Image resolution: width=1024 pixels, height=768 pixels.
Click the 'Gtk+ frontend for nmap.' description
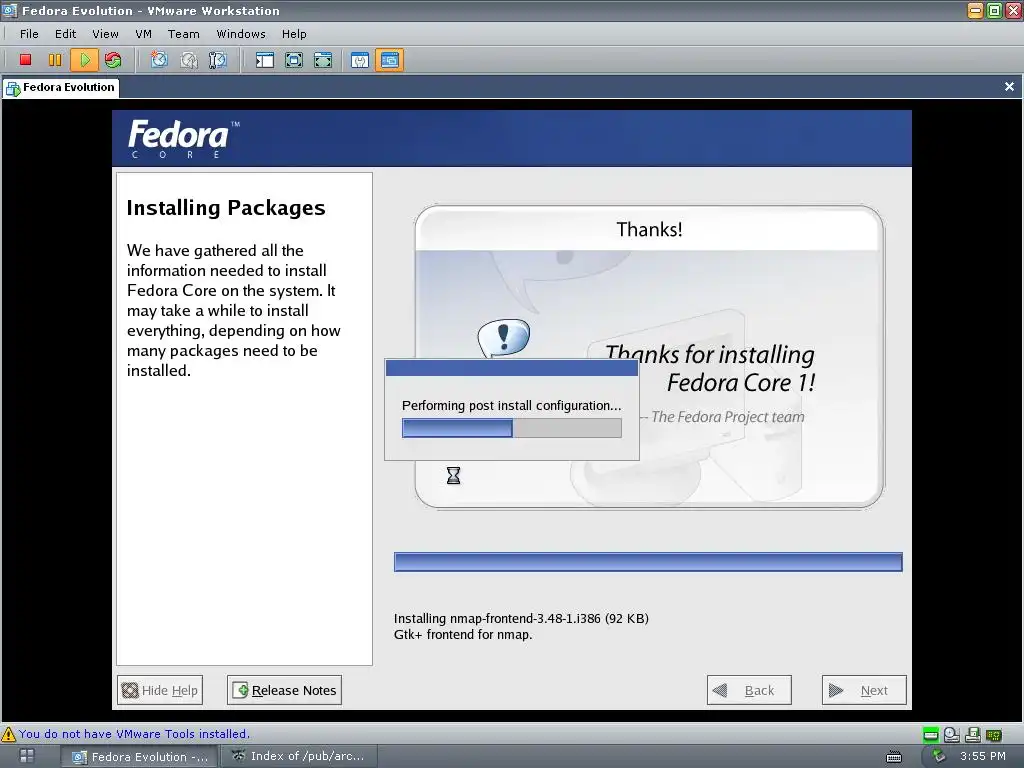point(463,635)
